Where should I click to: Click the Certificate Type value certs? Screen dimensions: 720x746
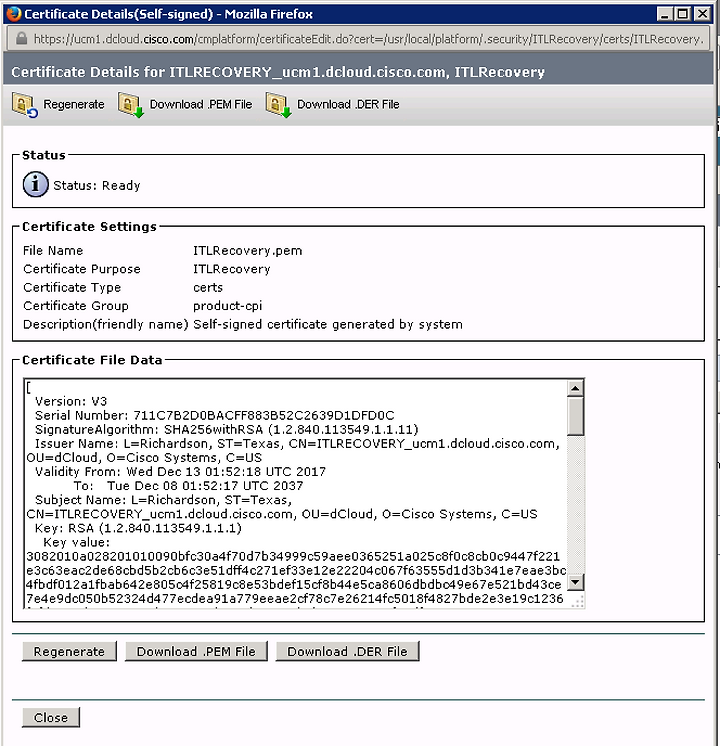point(208,287)
